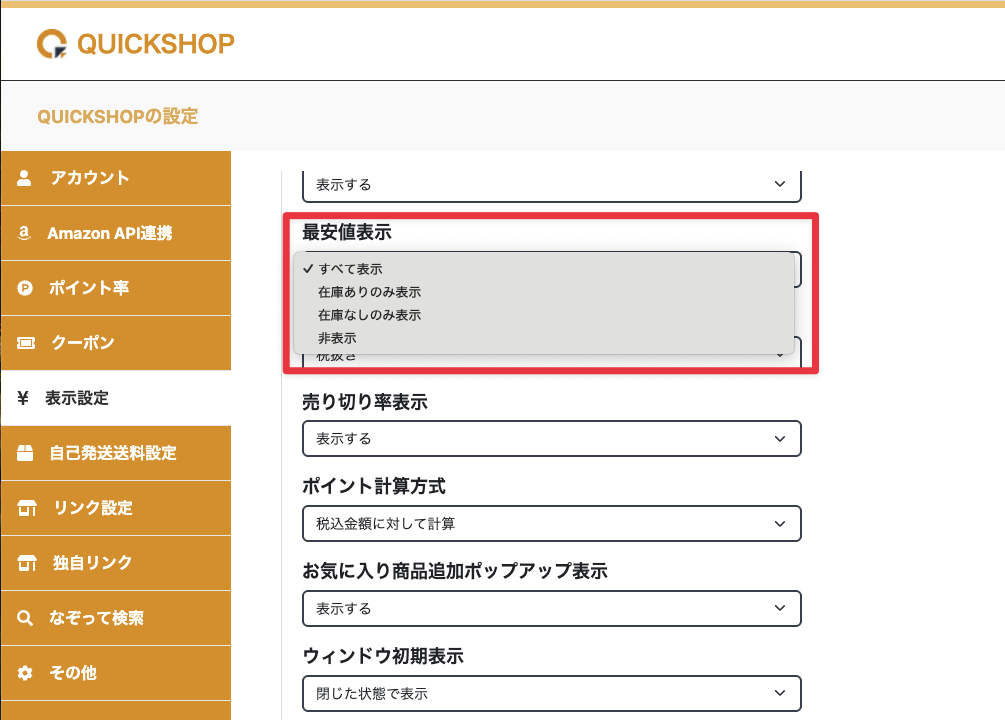Click the yen icon for display settings
Viewport: 1005px width, 720px height.
pos(23,398)
